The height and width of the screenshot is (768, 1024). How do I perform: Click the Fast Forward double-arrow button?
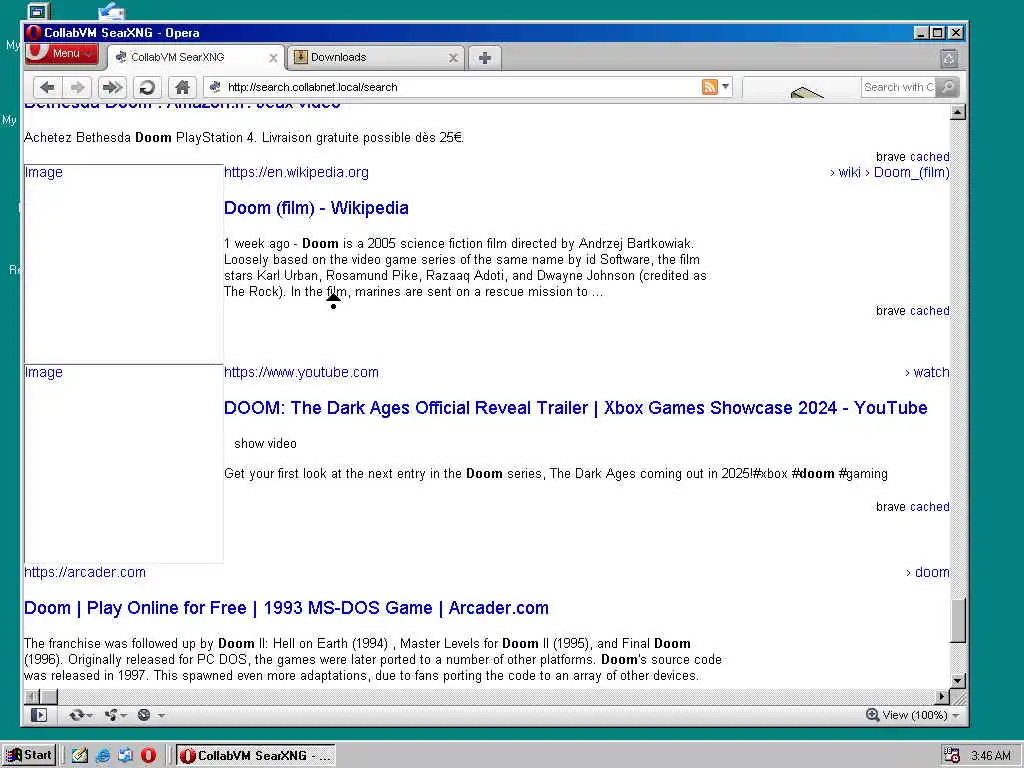(112, 87)
